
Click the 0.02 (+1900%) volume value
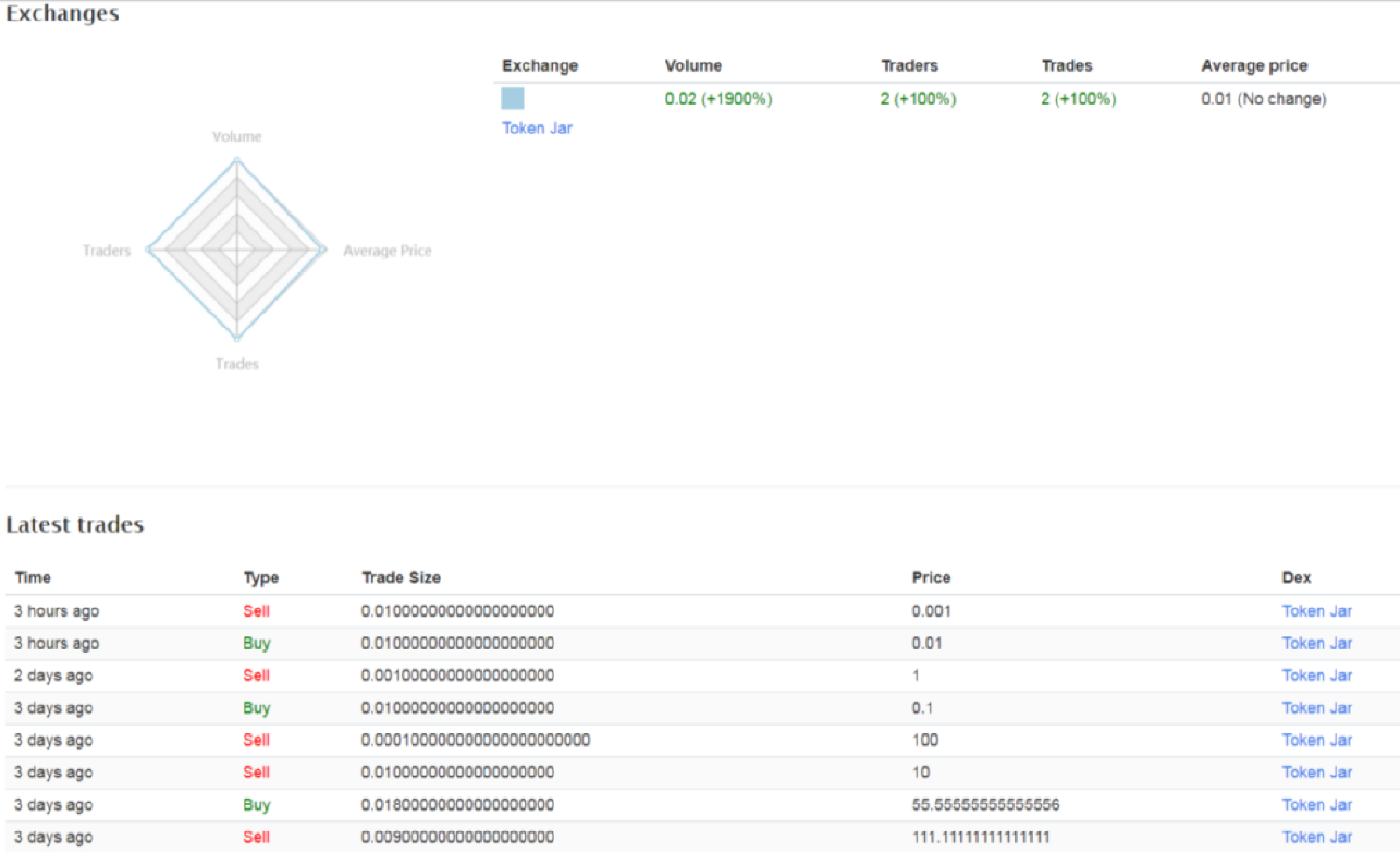point(718,99)
